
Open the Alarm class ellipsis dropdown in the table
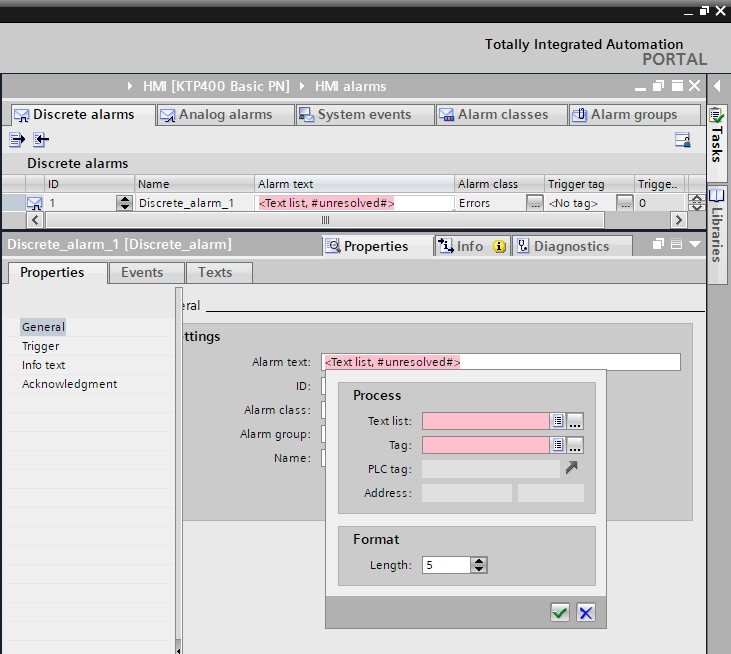click(535, 203)
